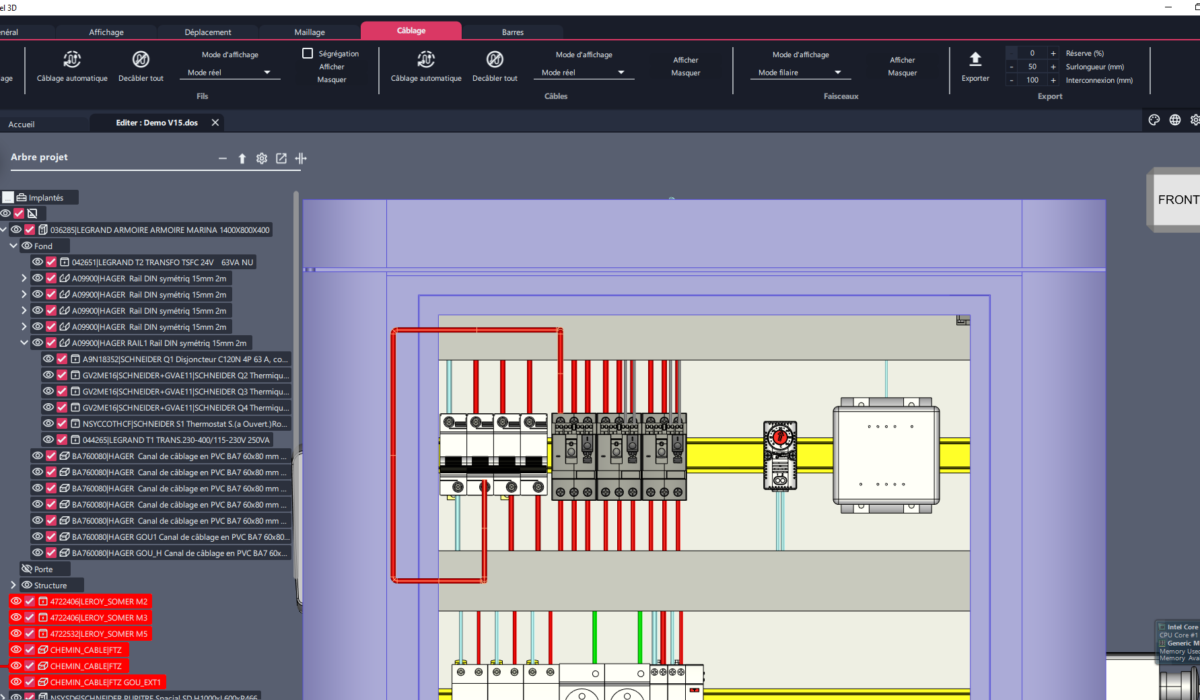The image size is (1200, 700).
Task: Click the crossed-box icon under Implantés
Action: (x=32, y=214)
